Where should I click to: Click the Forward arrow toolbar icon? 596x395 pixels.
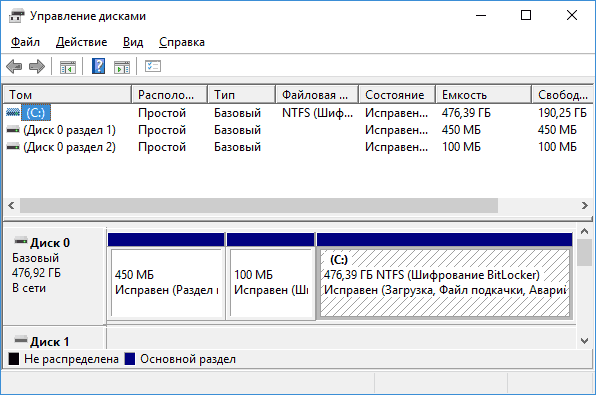tap(37, 67)
